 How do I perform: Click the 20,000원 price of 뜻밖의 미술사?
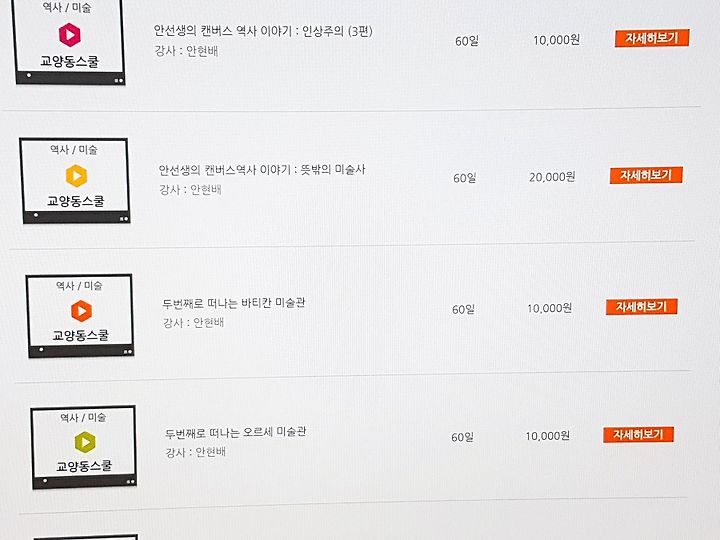pos(552,177)
